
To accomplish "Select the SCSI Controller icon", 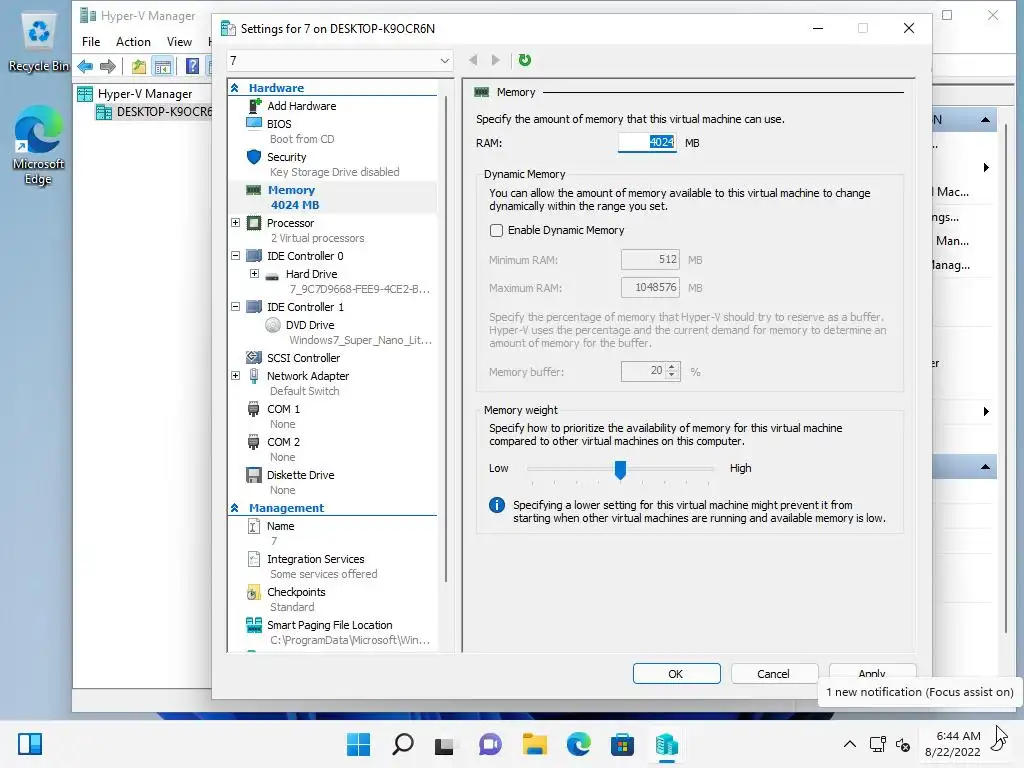I will tap(253, 358).
